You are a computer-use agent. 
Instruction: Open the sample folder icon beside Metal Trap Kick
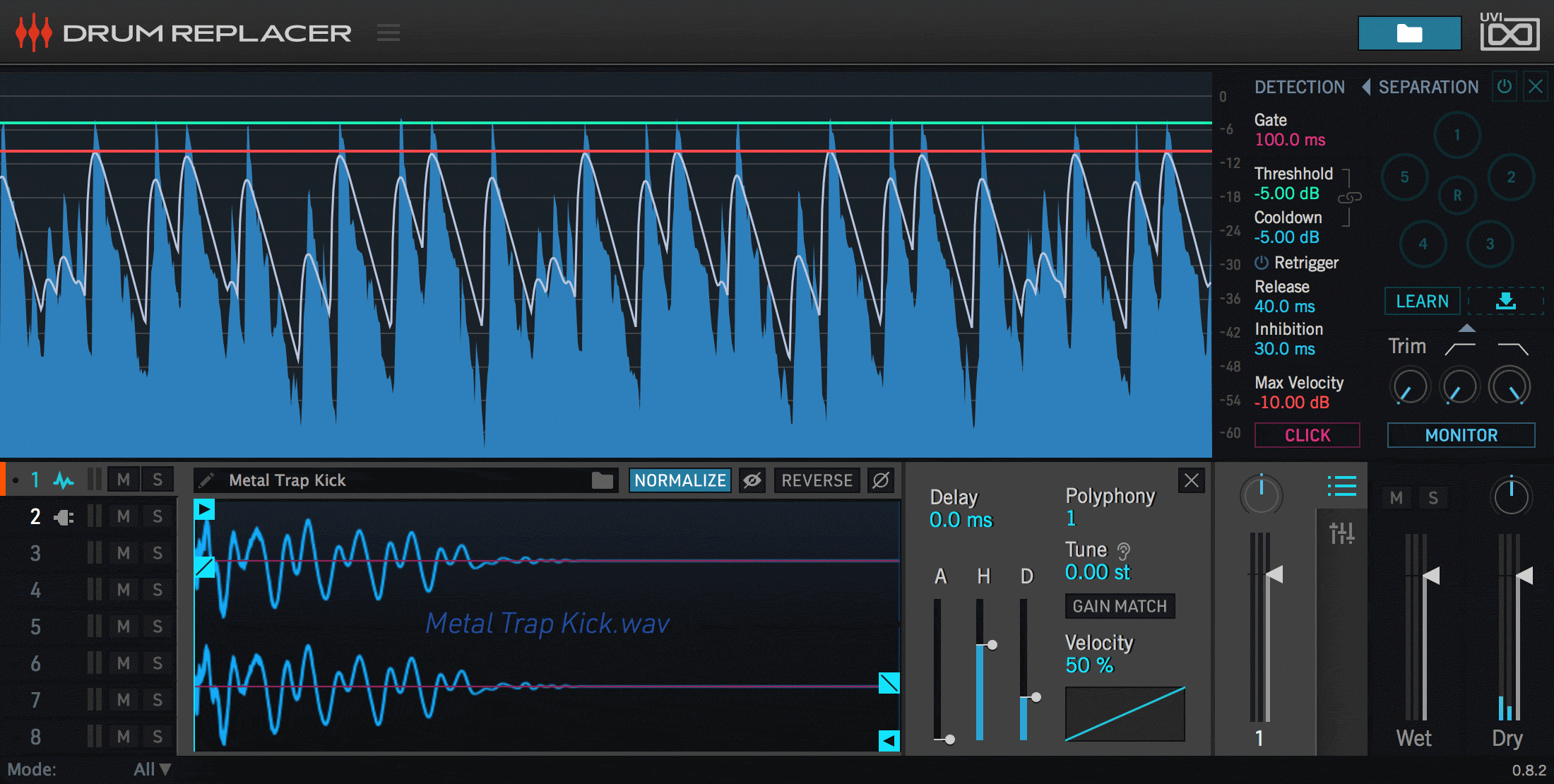[603, 480]
